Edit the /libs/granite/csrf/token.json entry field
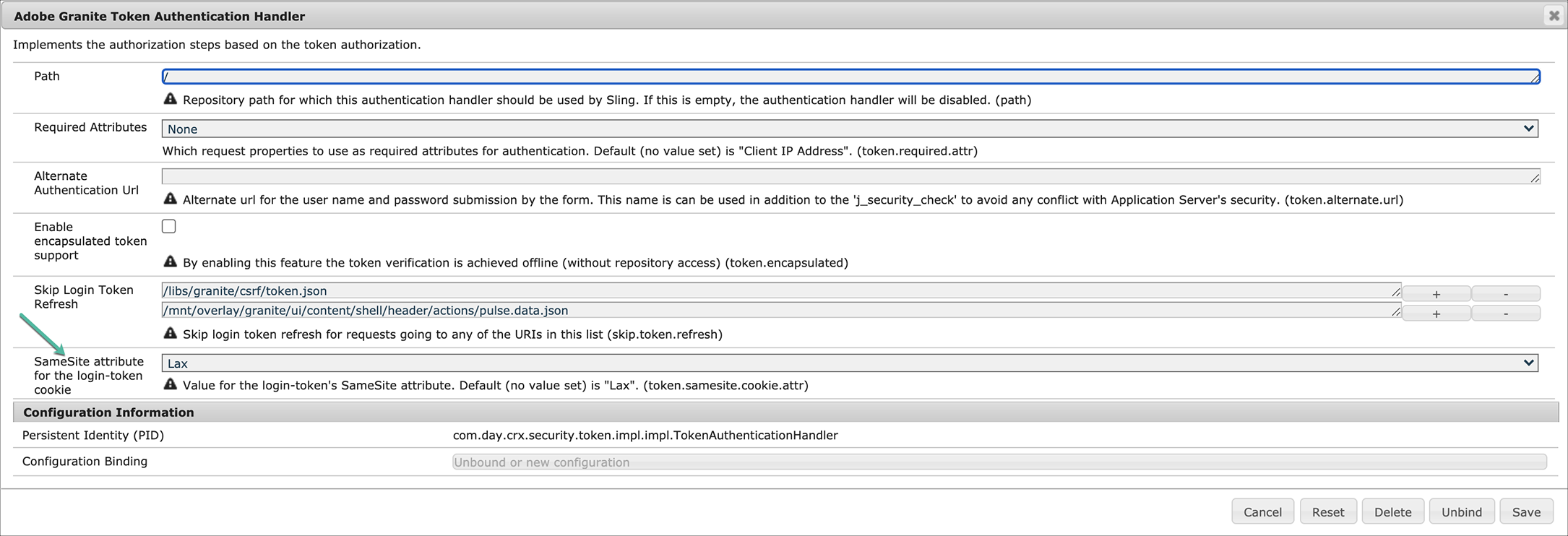Screen dimensions: 1568x536 (x=782, y=290)
